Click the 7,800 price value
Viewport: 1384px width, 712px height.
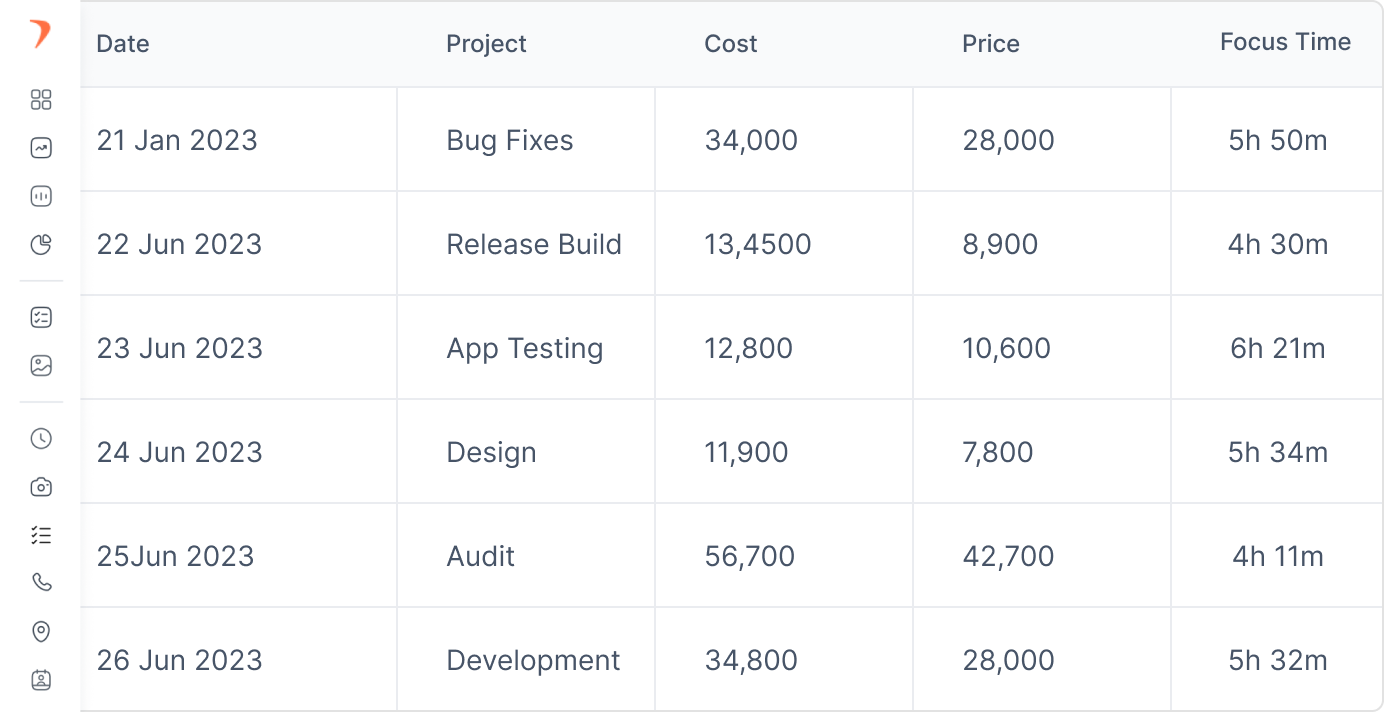click(998, 452)
